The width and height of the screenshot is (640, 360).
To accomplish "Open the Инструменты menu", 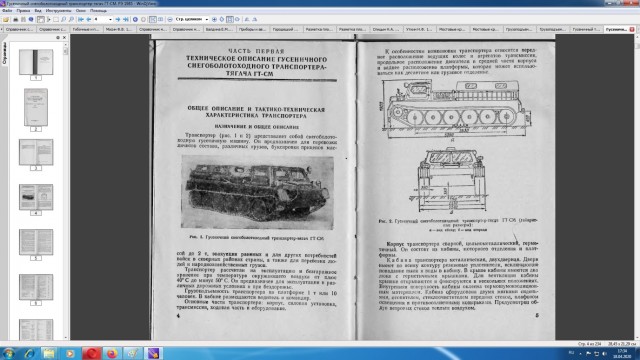I will coord(58,11).
